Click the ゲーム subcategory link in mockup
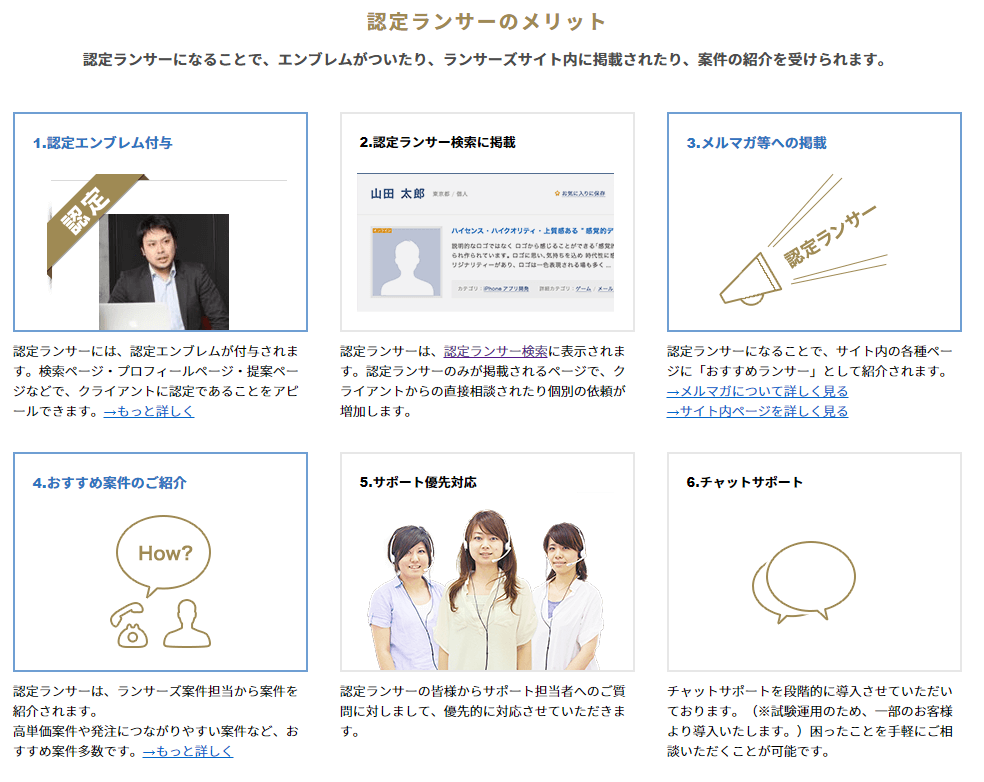 583,289
